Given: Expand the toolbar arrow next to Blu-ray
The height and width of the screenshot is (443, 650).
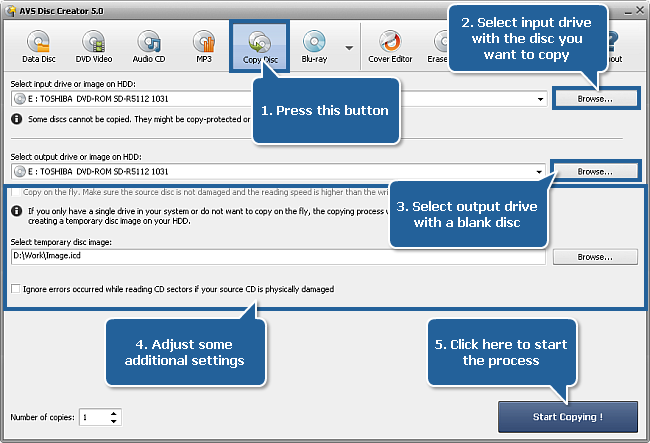Looking at the screenshot, I should click(x=349, y=48).
